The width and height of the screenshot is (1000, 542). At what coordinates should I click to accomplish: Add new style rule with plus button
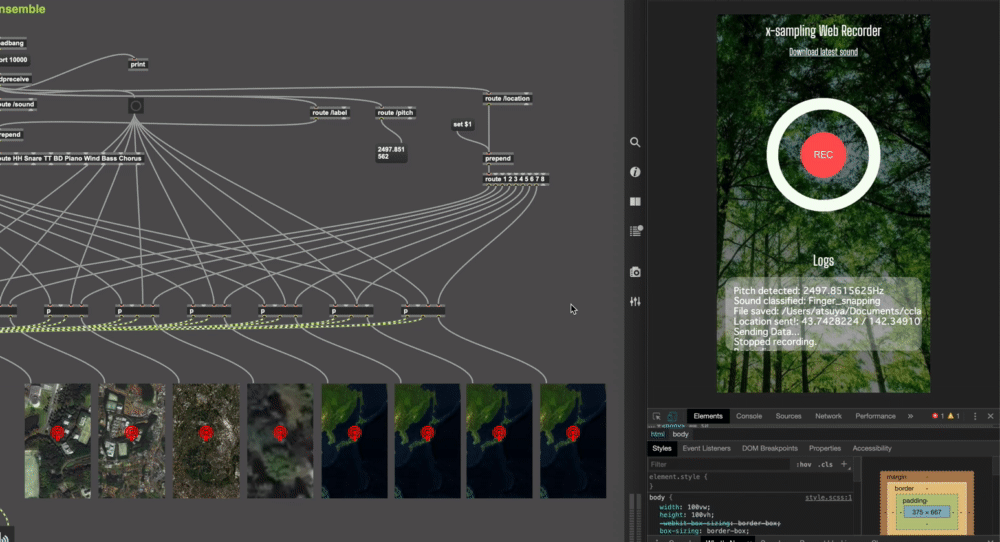click(x=845, y=465)
